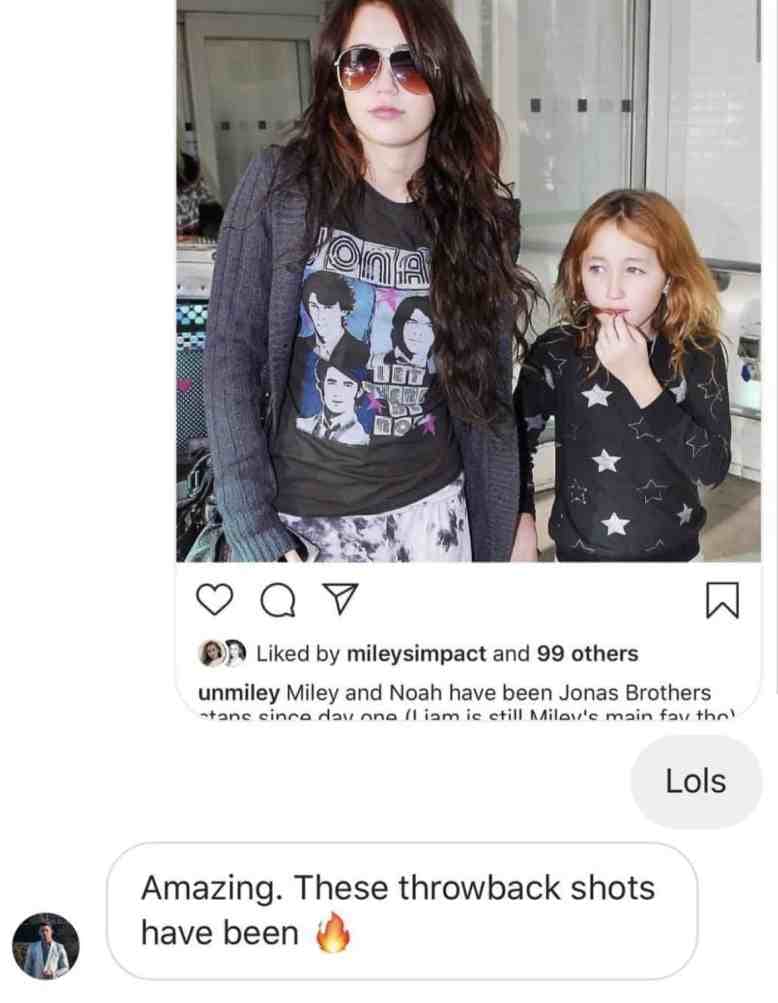Share the post using paper plane icon

(x=342, y=599)
